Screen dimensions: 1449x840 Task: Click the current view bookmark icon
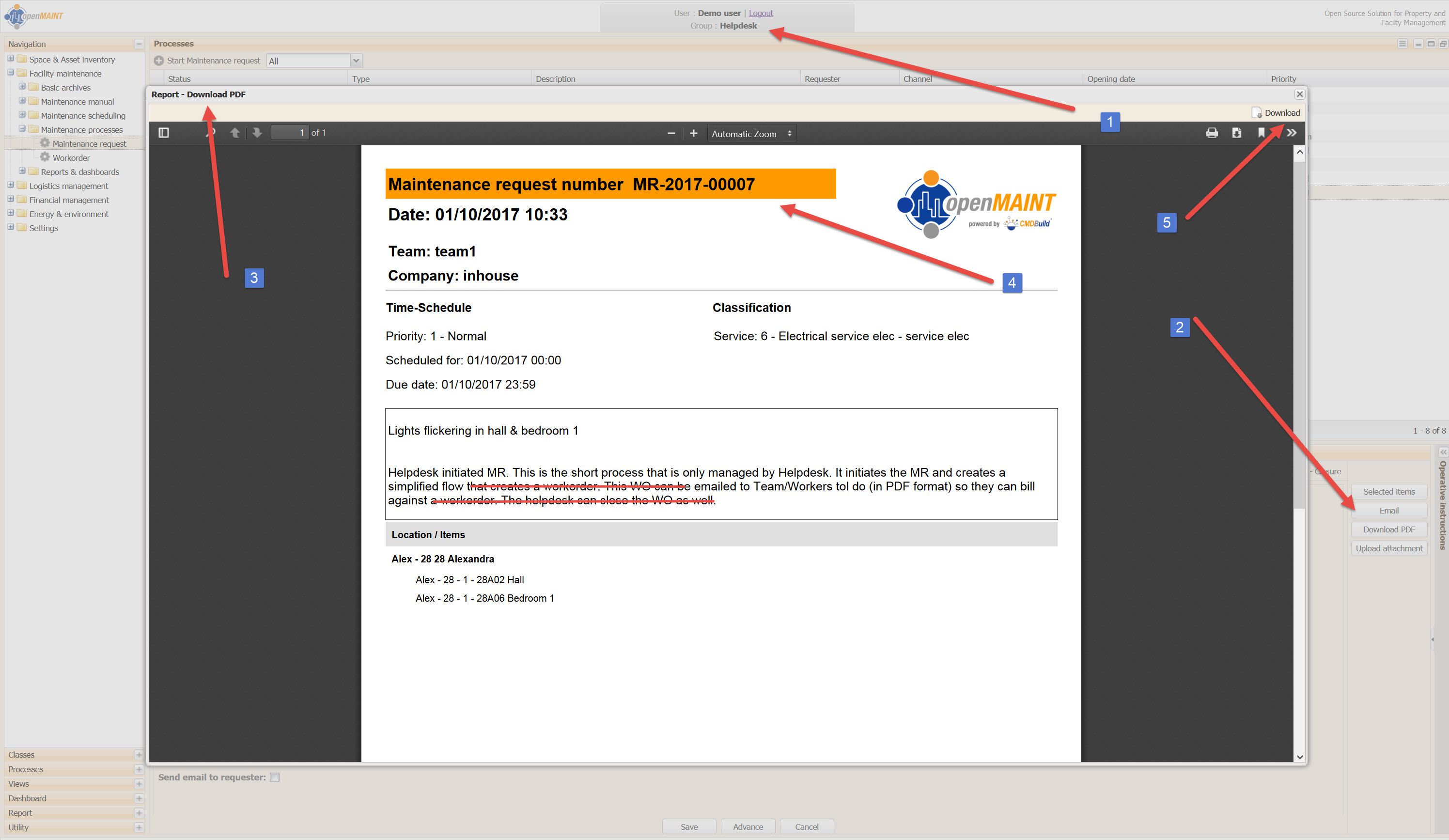1261,133
